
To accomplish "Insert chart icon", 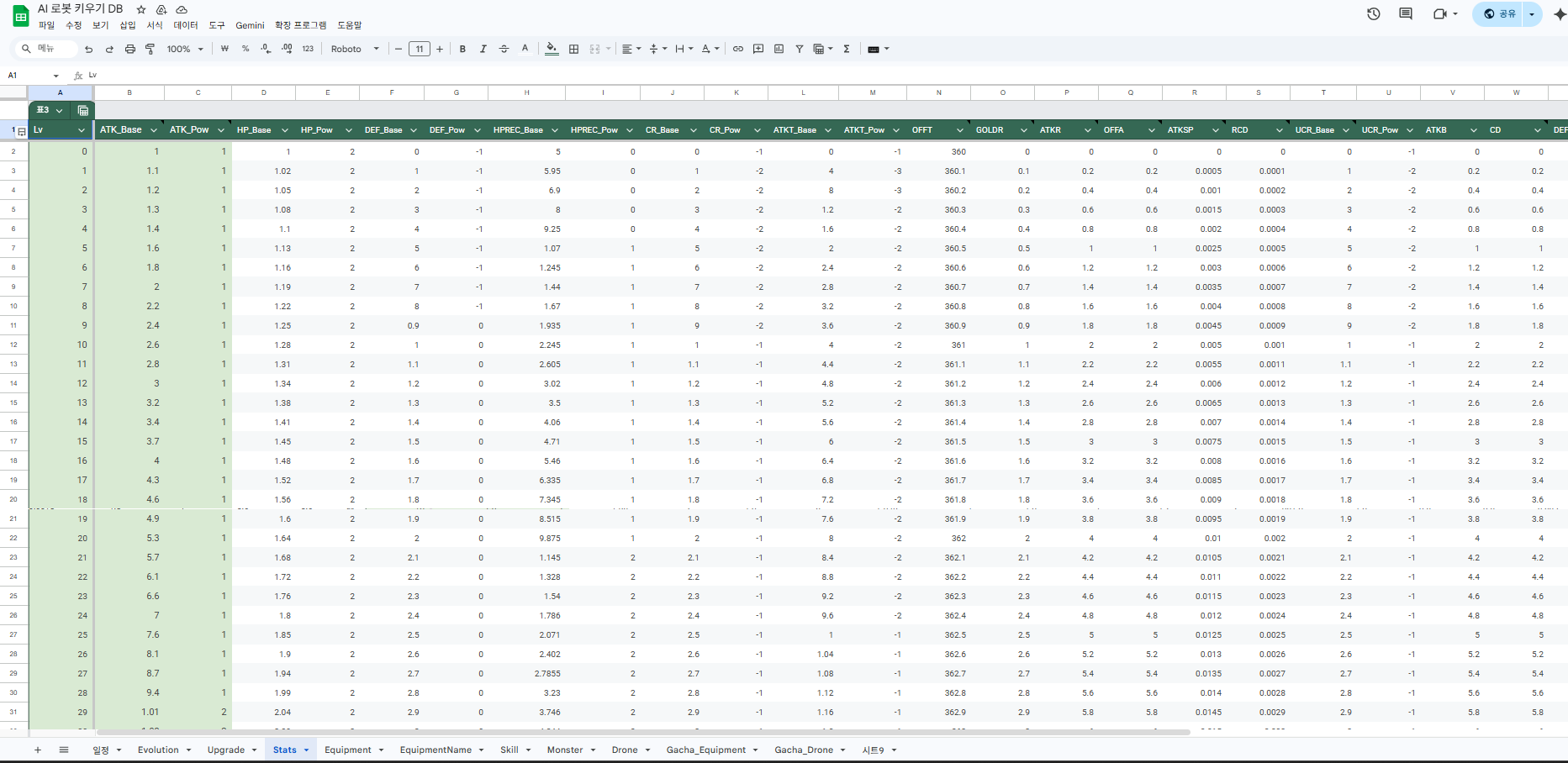I will coord(779,49).
